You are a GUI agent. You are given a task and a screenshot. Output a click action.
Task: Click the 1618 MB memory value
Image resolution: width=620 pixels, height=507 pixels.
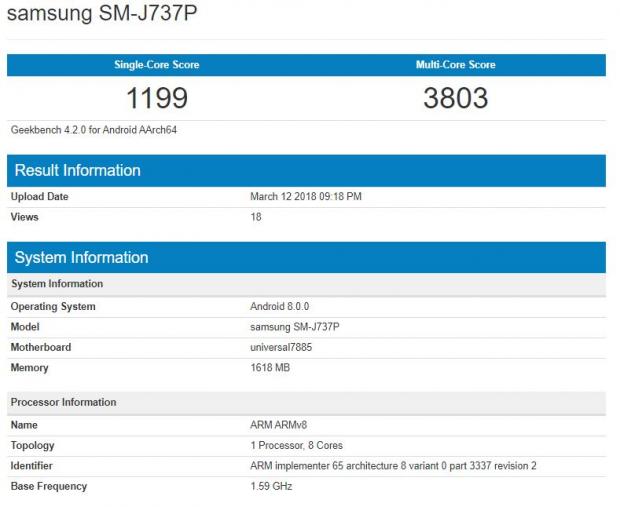270,368
